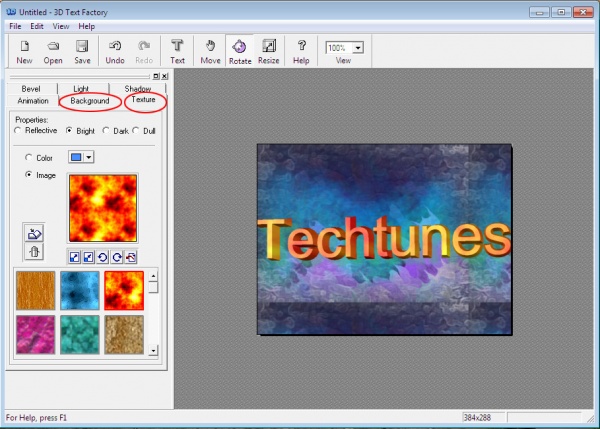Open the color picker dropdown
The width and height of the screenshot is (600, 429).
pyautogui.click(x=88, y=157)
